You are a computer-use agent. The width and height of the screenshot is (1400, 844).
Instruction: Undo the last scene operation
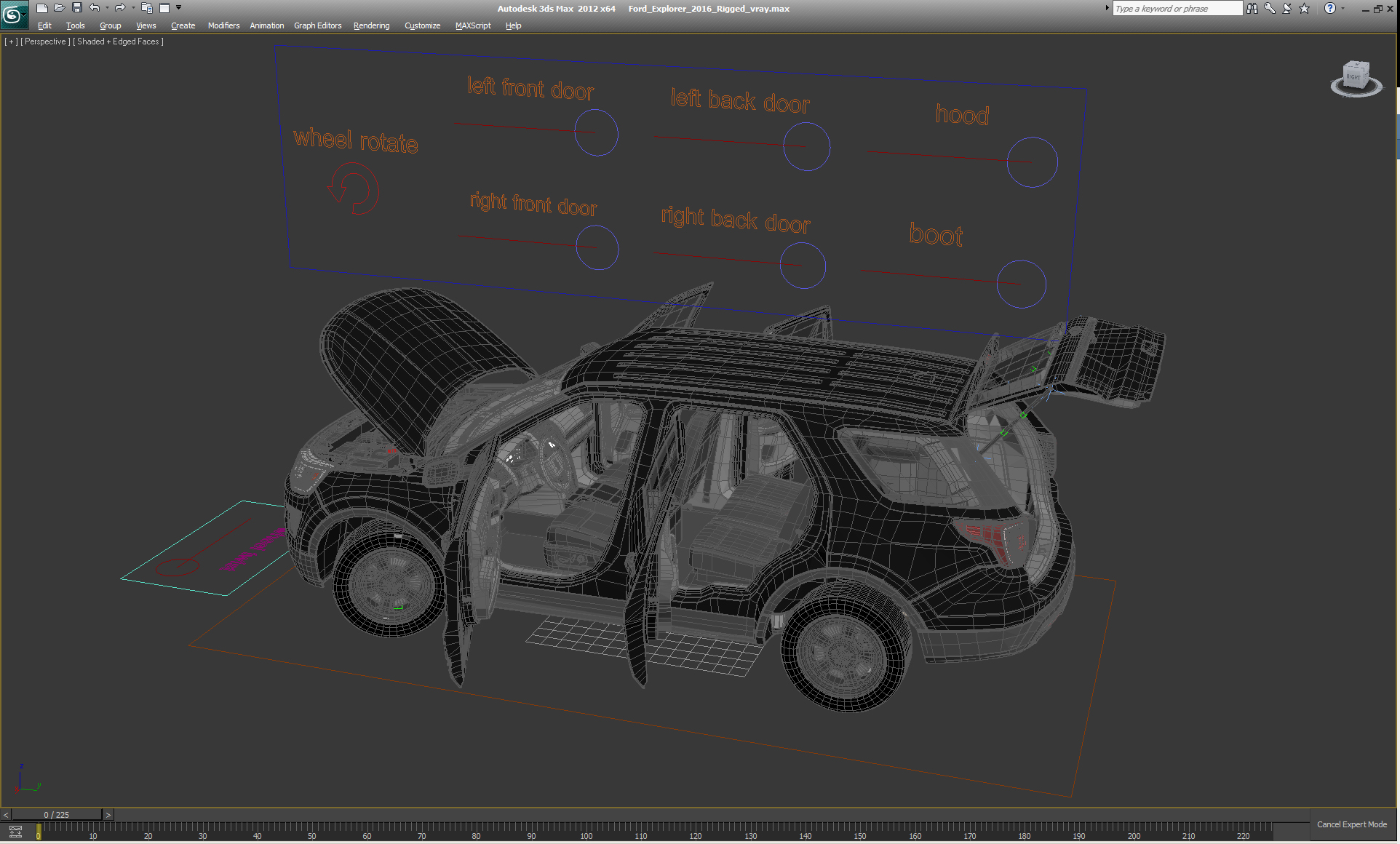point(95,8)
